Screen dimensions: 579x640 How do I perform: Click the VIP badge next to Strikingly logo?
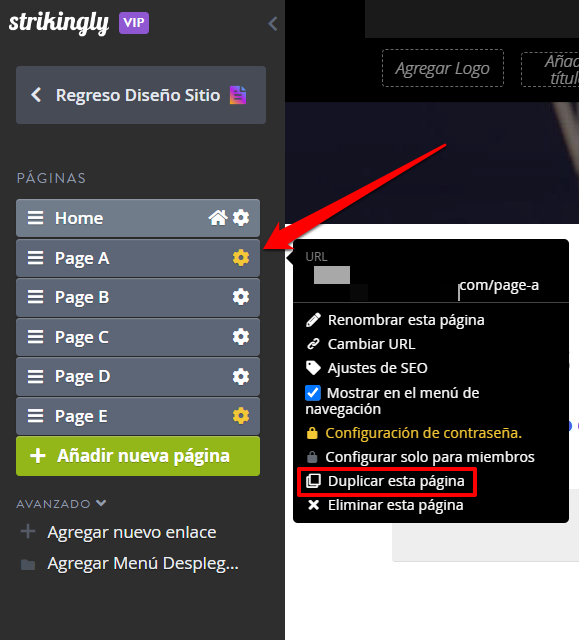click(x=134, y=23)
